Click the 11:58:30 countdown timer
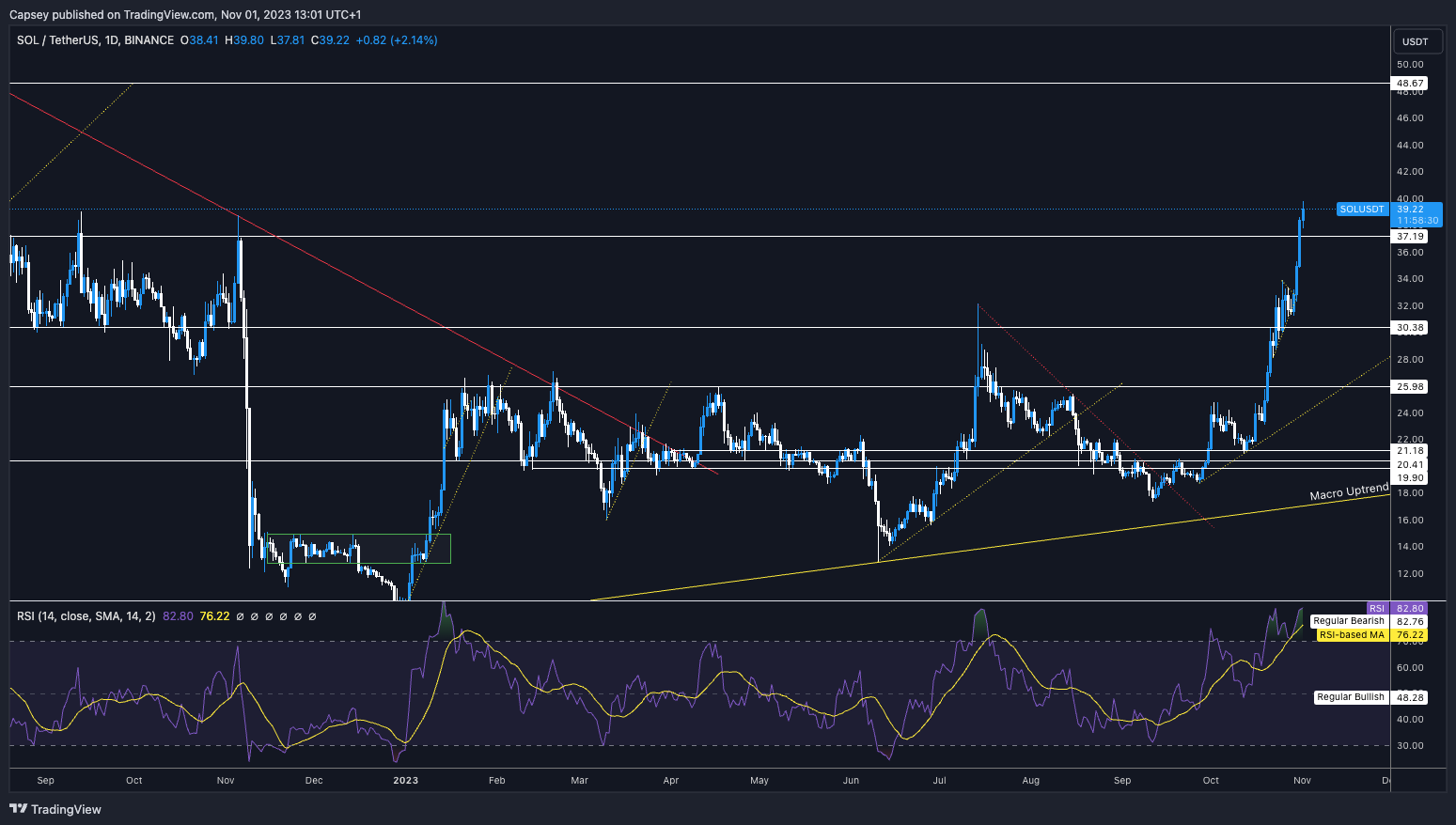 point(1419,220)
